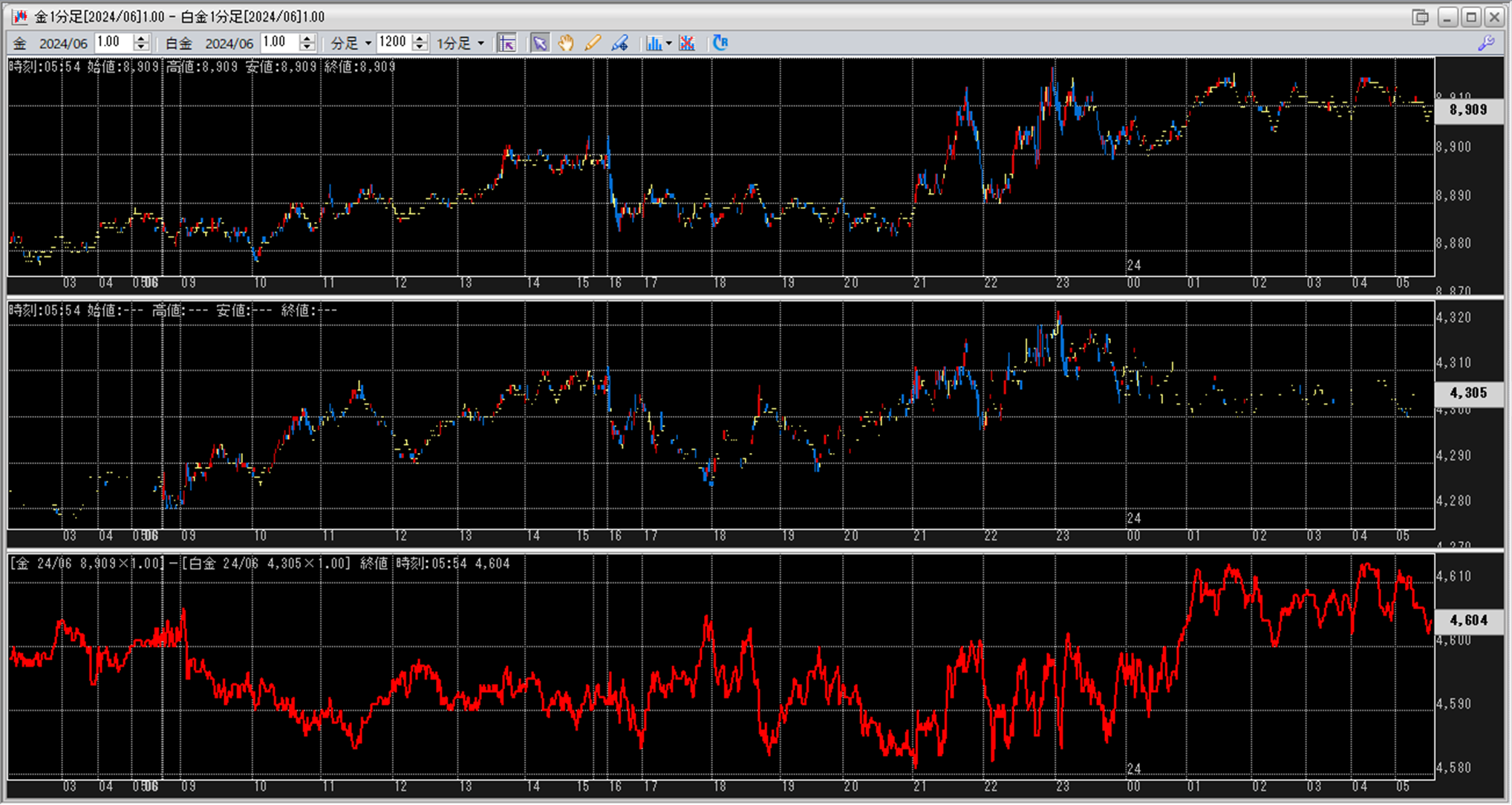Click the blue refresh reload icon

[720, 43]
